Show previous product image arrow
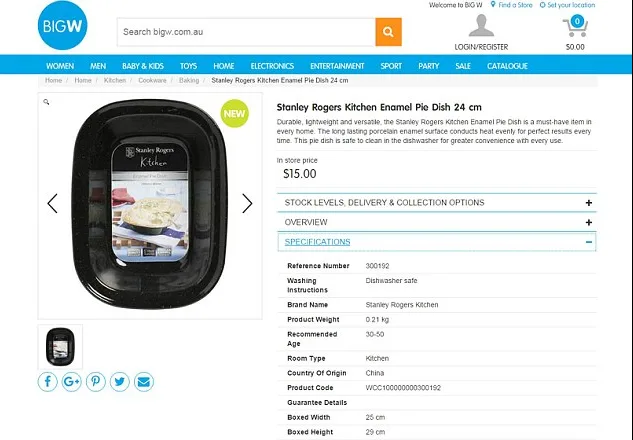This screenshot has height=440, width=633. pyautogui.click(x=52, y=203)
